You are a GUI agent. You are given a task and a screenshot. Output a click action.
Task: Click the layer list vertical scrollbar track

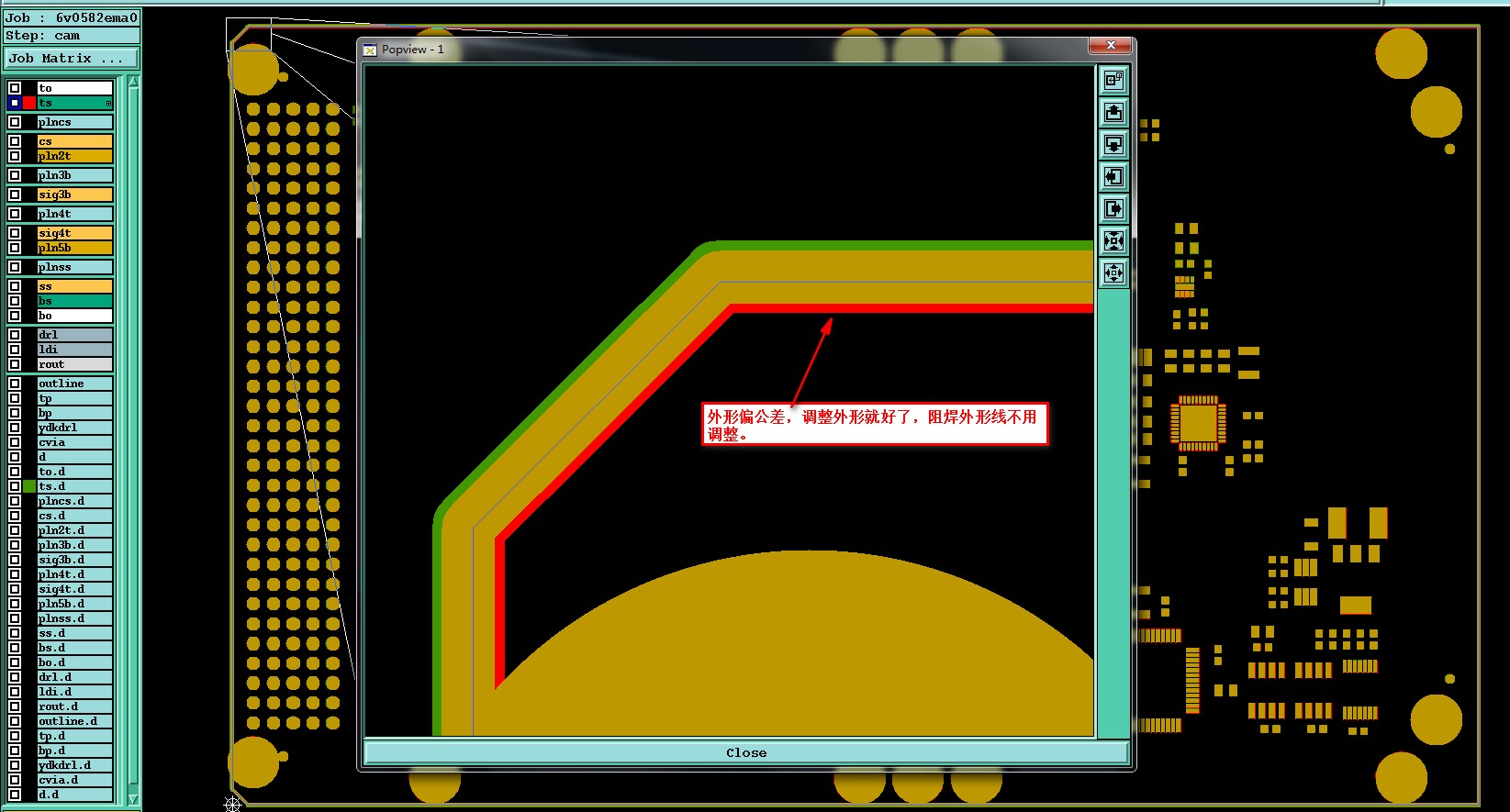(x=133, y=440)
